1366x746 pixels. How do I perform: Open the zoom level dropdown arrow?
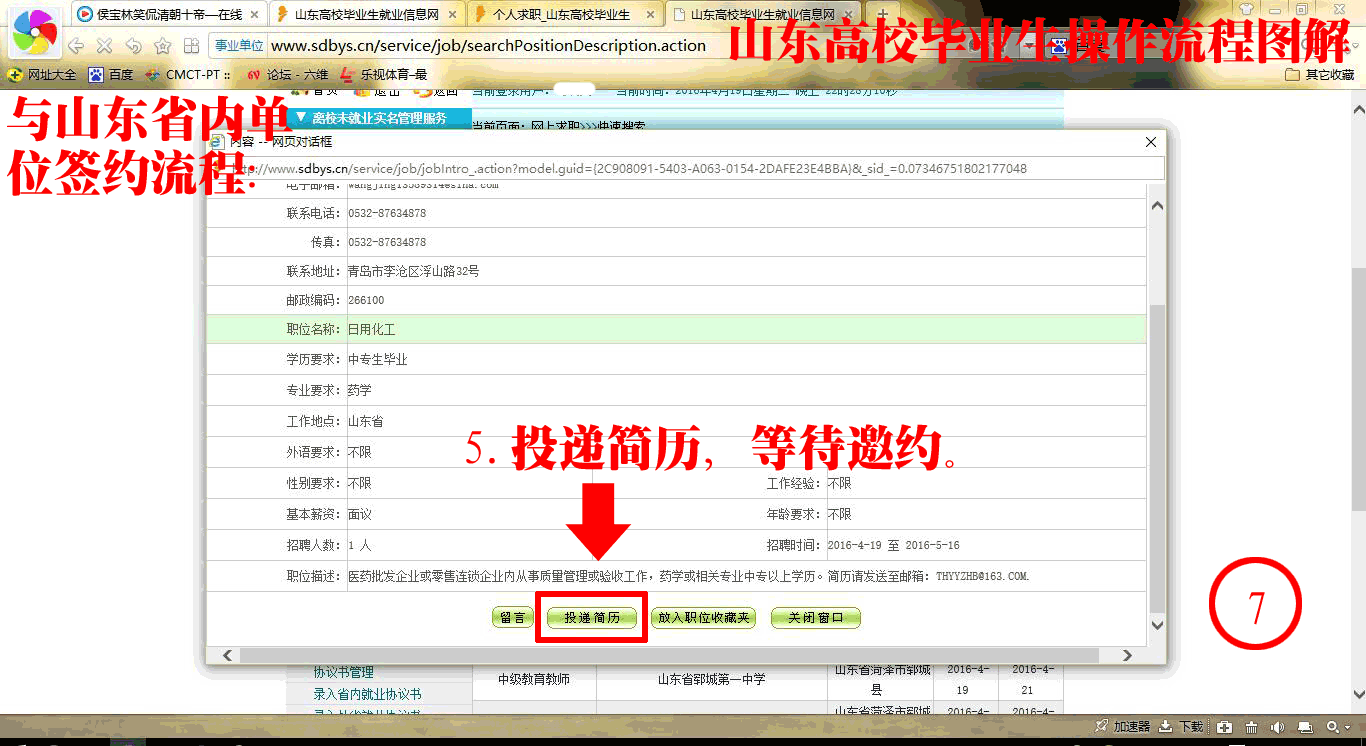(1346, 728)
